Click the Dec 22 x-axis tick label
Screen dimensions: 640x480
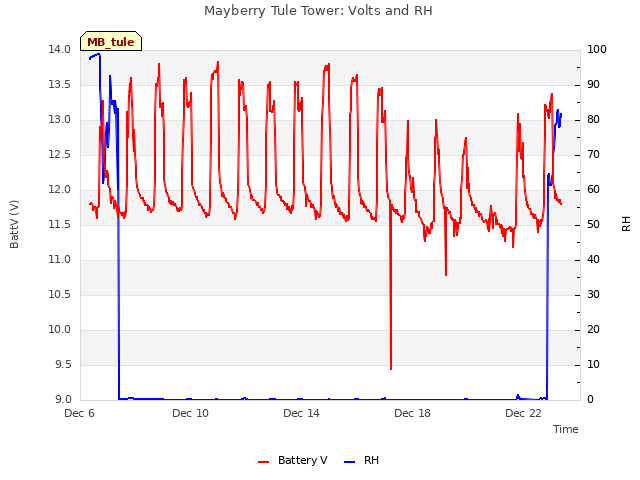pos(523,413)
